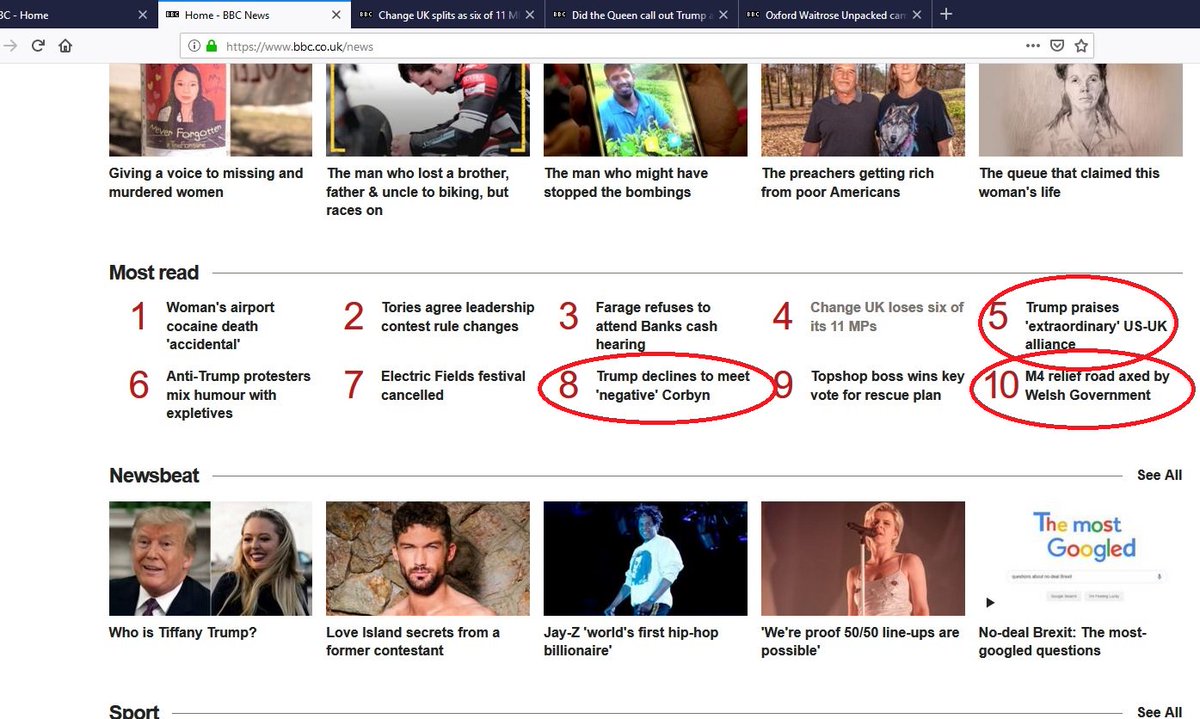
Task: Click the singer at microphone thumbnail
Action: [863, 558]
